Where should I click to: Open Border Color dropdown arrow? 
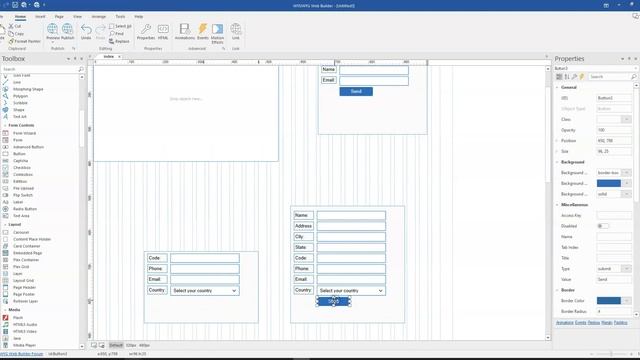[627, 301]
